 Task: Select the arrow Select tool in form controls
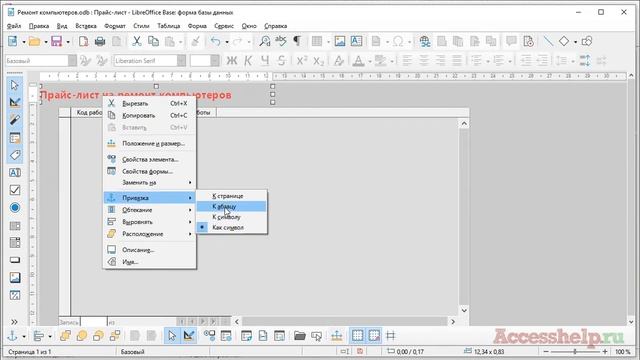coord(15,85)
